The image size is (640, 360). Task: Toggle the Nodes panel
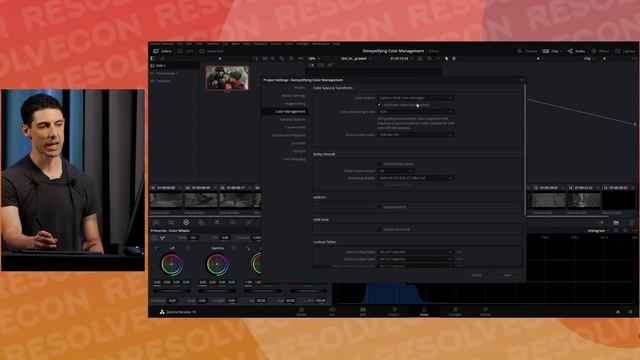576,51
